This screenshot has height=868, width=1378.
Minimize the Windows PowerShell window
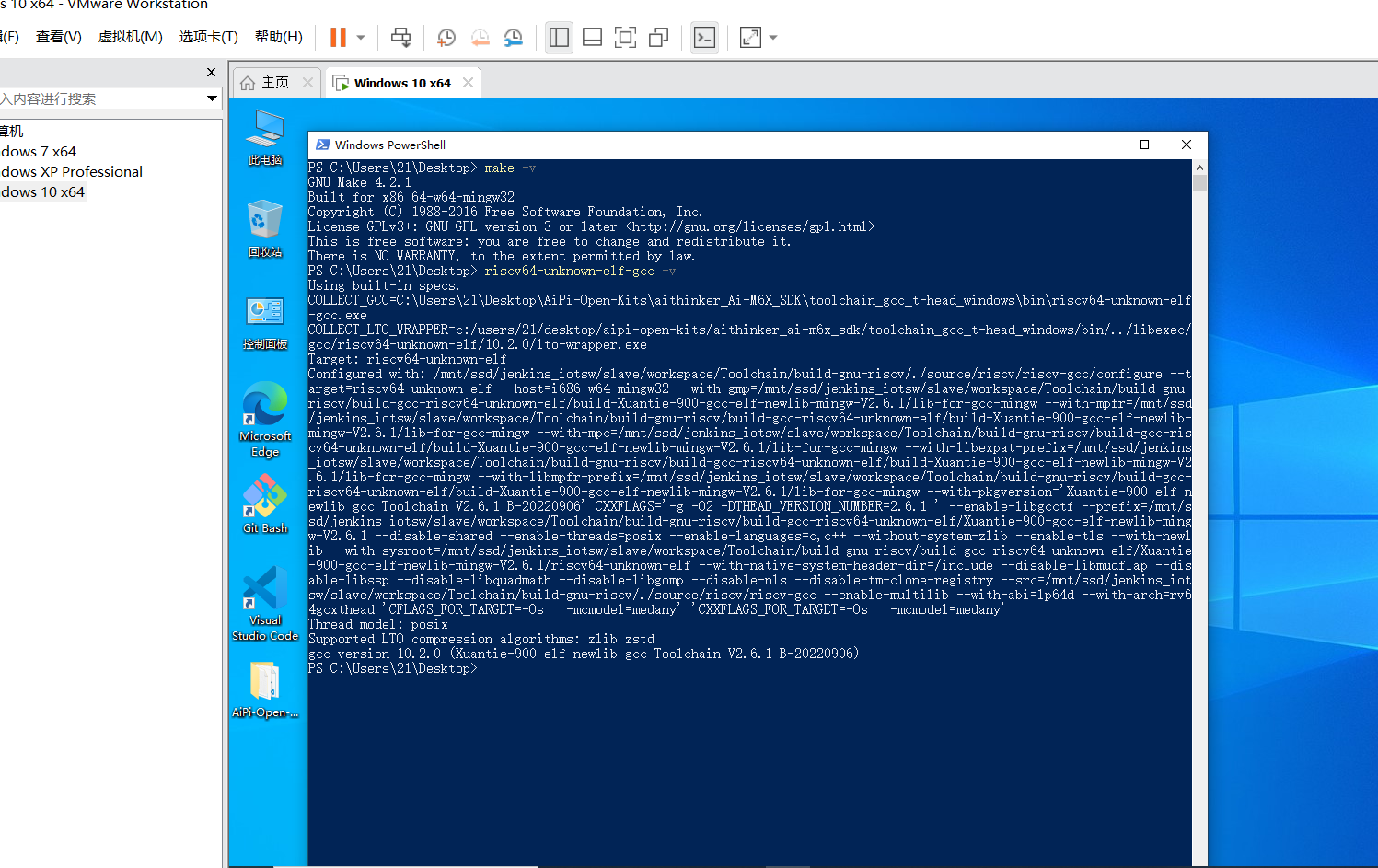pos(1102,145)
